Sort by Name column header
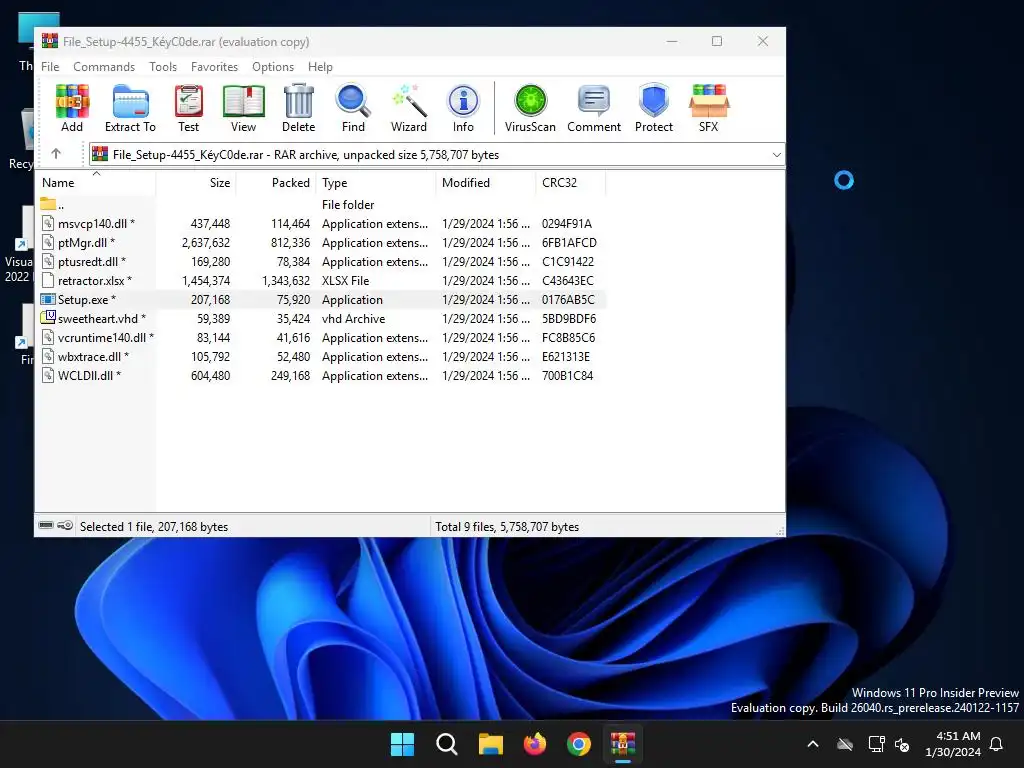Viewport: 1024px width, 768px height. [x=96, y=183]
